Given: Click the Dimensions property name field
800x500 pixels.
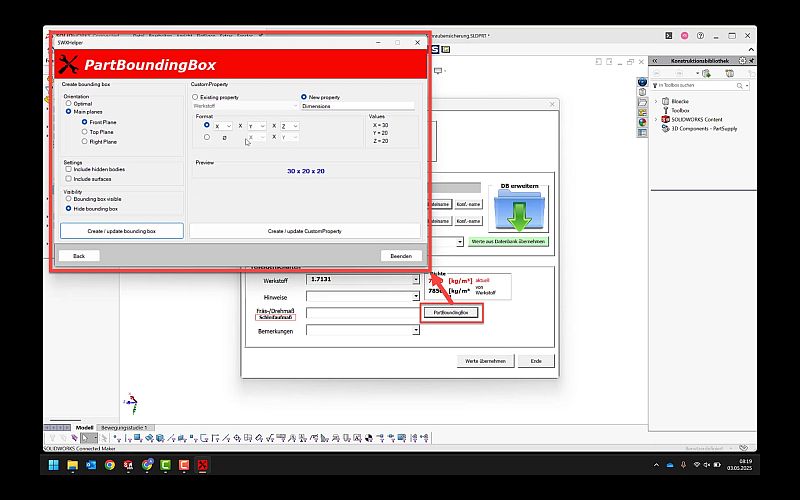Looking at the screenshot, I should point(358,106).
